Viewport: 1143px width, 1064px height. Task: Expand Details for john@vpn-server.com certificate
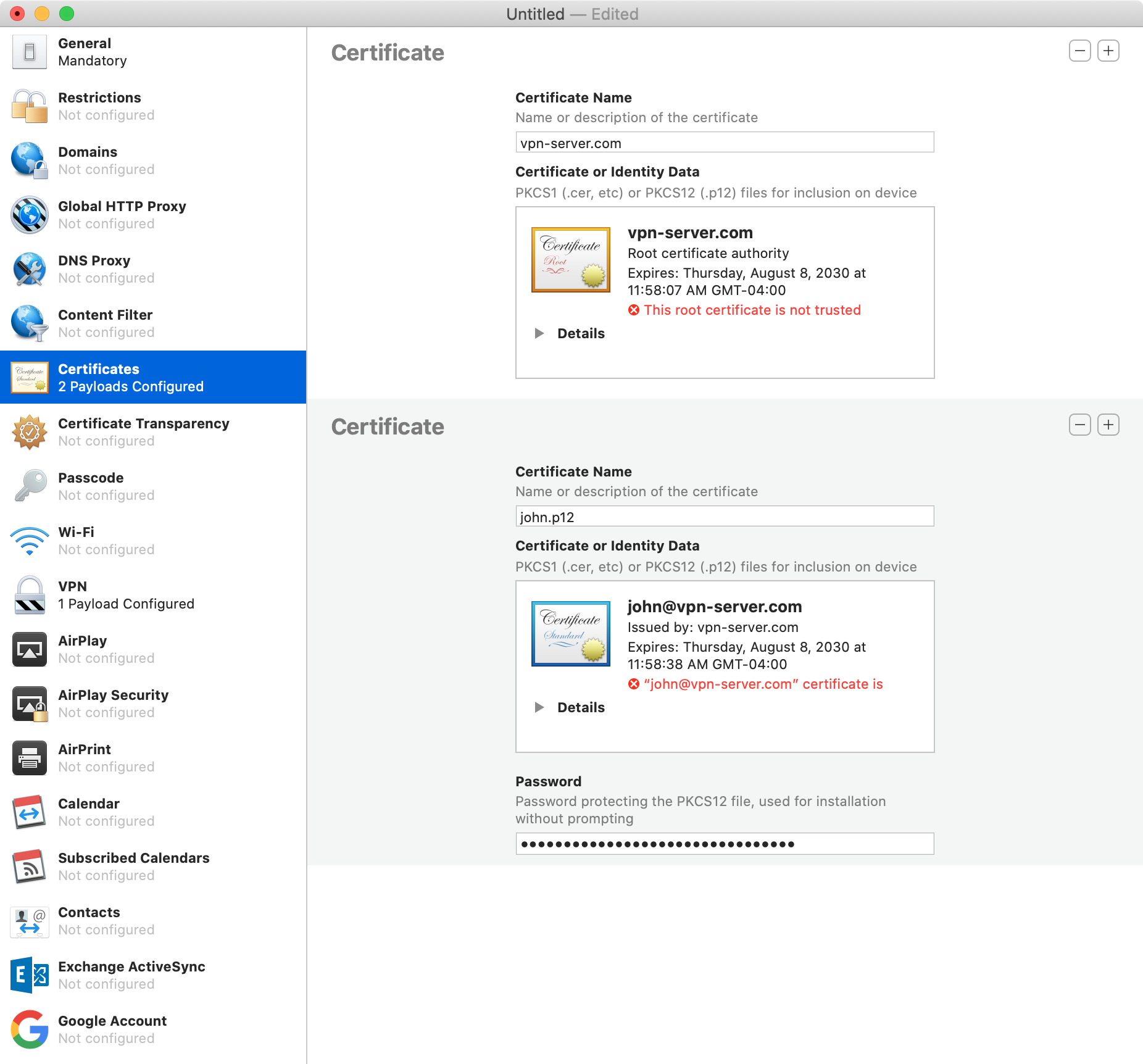(x=539, y=707)
